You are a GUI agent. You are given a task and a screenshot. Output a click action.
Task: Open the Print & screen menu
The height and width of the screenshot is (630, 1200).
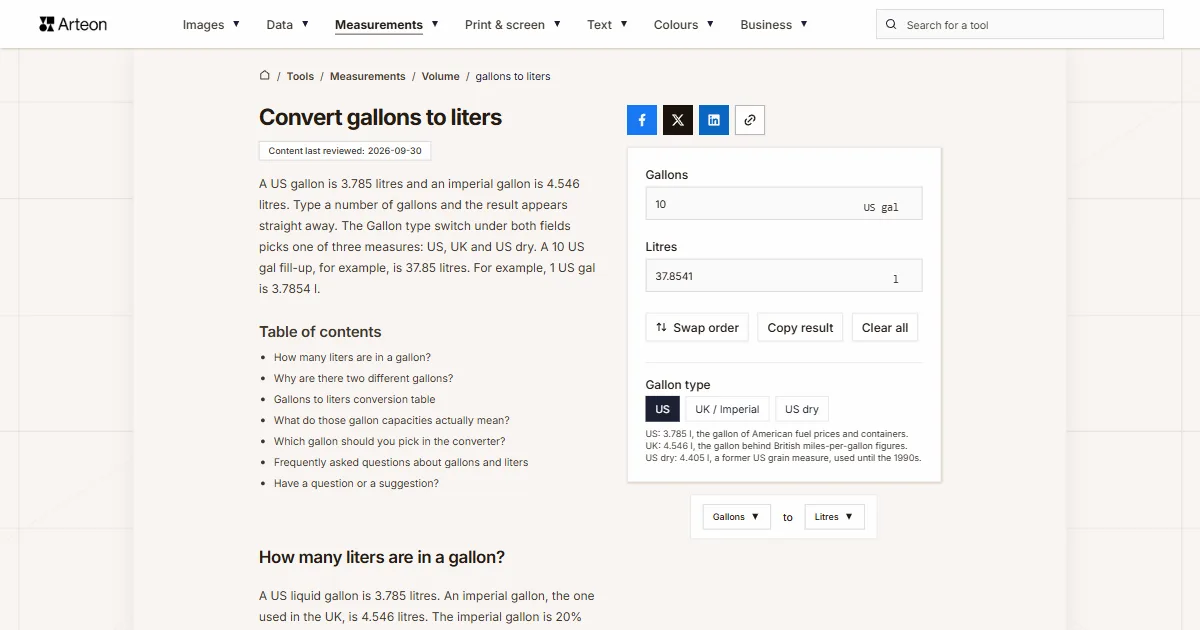pyautogui.click(x=513, y=25)
